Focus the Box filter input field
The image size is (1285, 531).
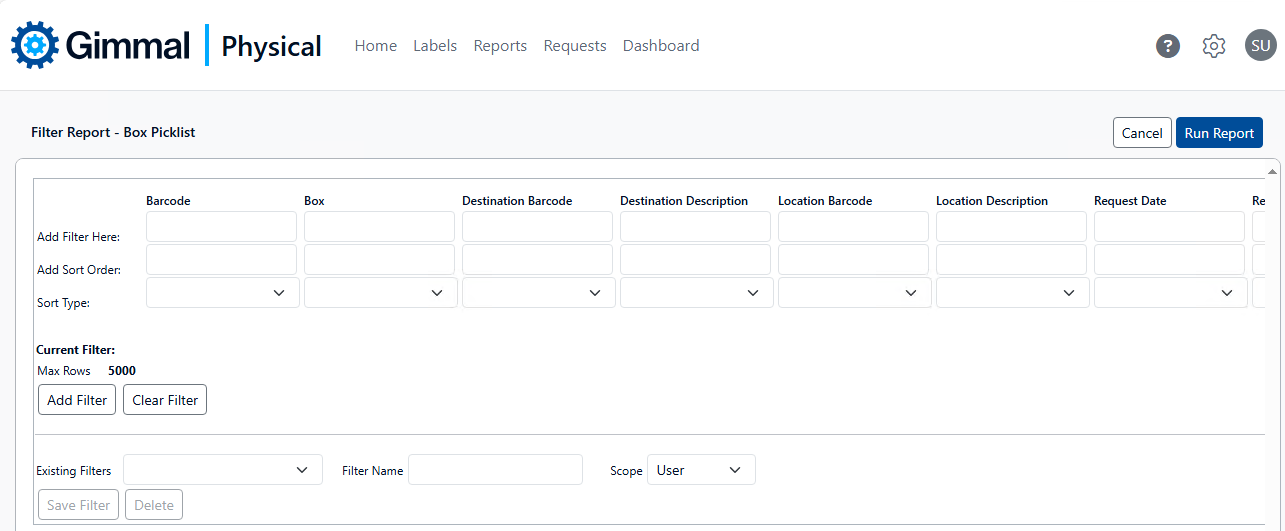379,227
